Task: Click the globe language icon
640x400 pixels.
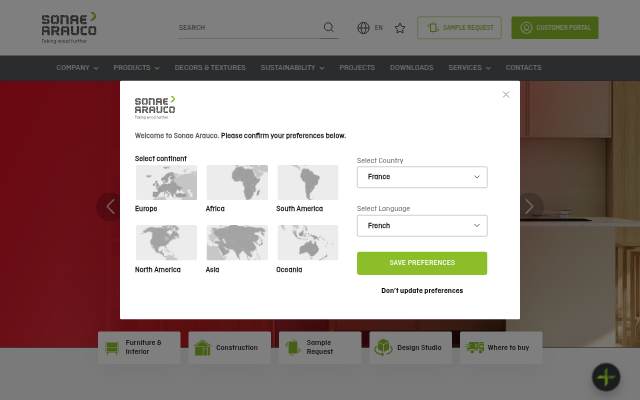Action: [x=363, y=28]
